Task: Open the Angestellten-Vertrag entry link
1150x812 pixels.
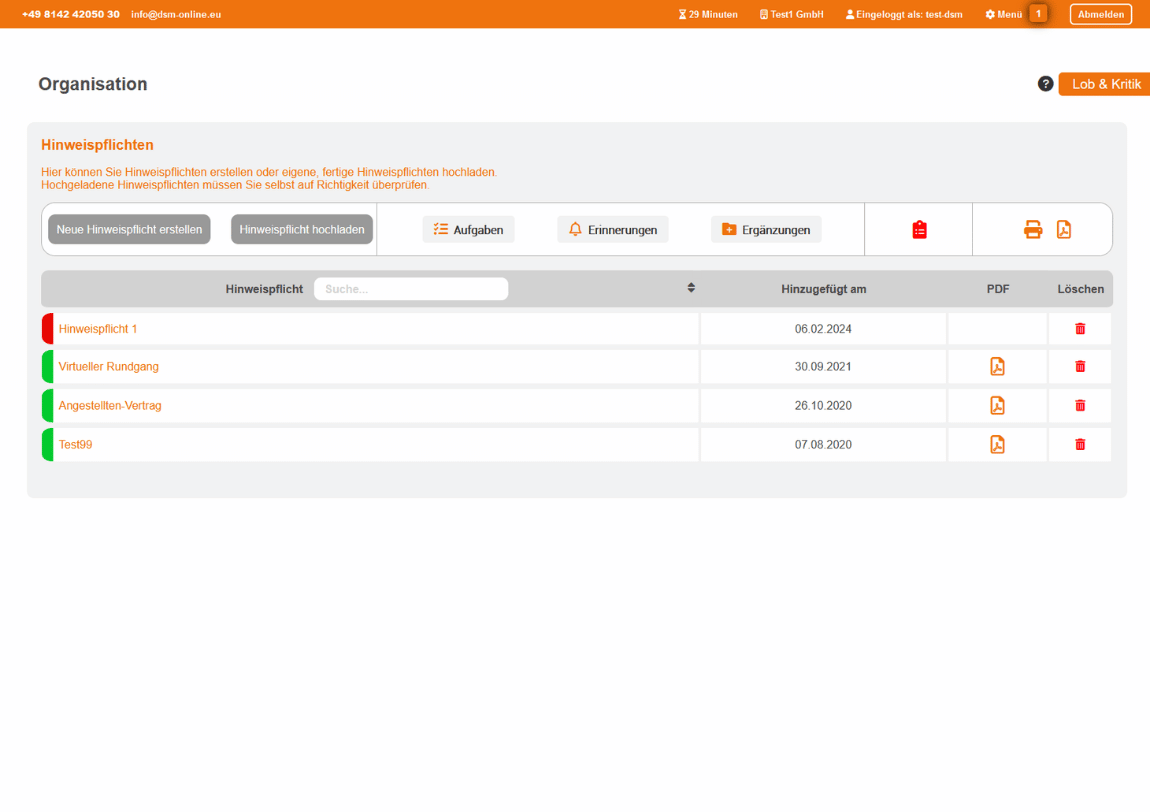Action: (x=110, y=406)
